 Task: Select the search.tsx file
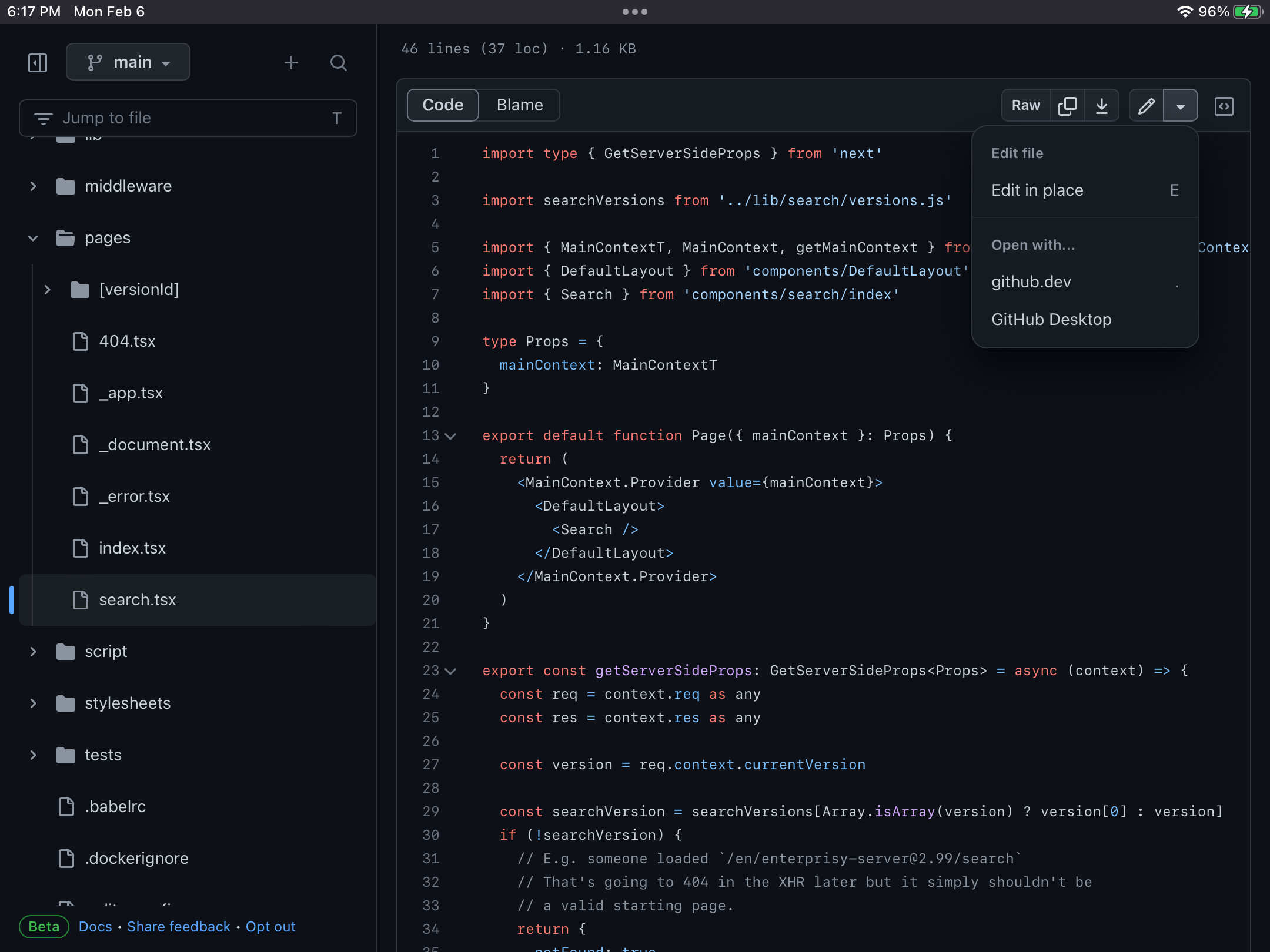click(198, 600)
